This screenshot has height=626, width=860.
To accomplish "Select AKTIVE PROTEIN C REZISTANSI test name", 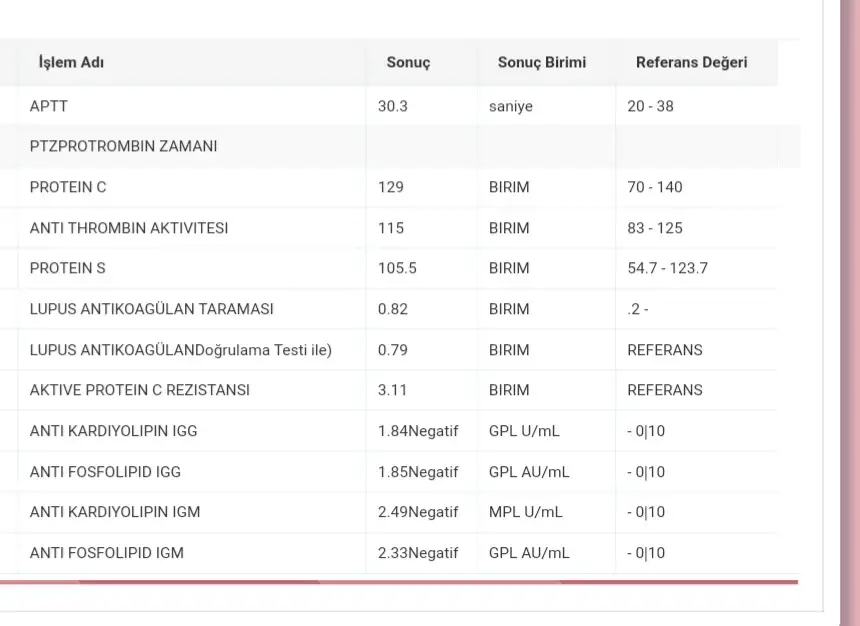I will click(139, 390).
